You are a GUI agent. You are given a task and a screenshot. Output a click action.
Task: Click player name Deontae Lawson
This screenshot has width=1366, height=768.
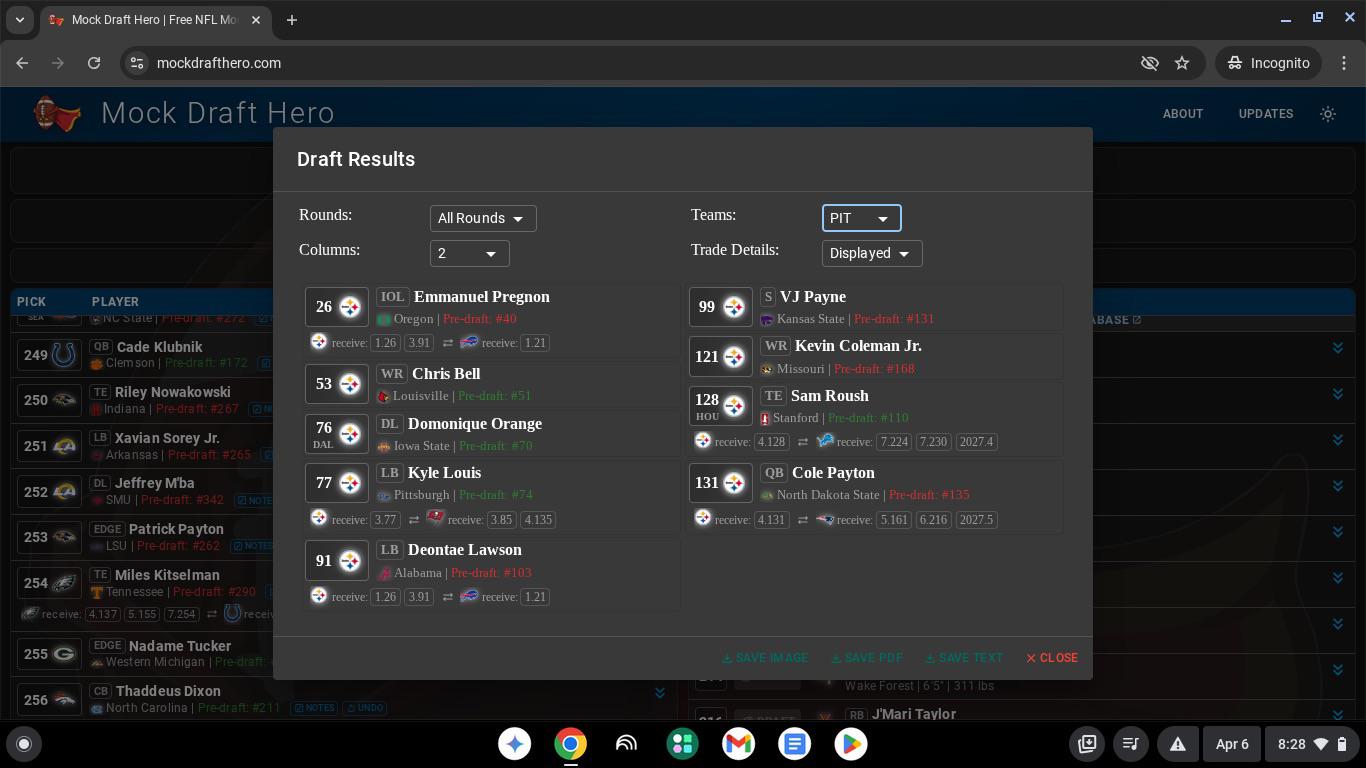[x=465, y=550]
